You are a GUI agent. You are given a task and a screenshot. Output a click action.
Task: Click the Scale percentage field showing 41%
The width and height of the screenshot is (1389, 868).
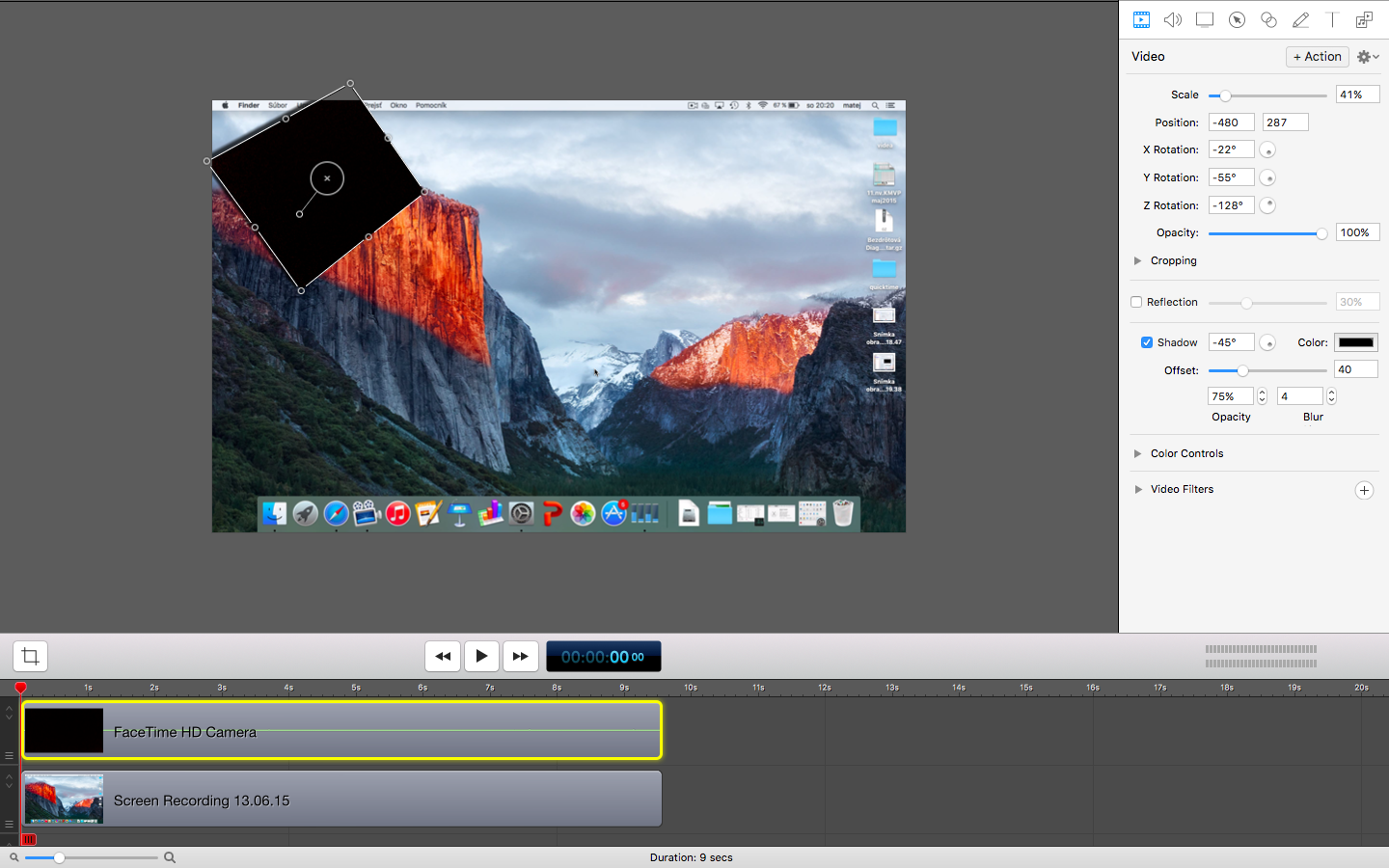pyautogui.click(x=1357, y=95)
